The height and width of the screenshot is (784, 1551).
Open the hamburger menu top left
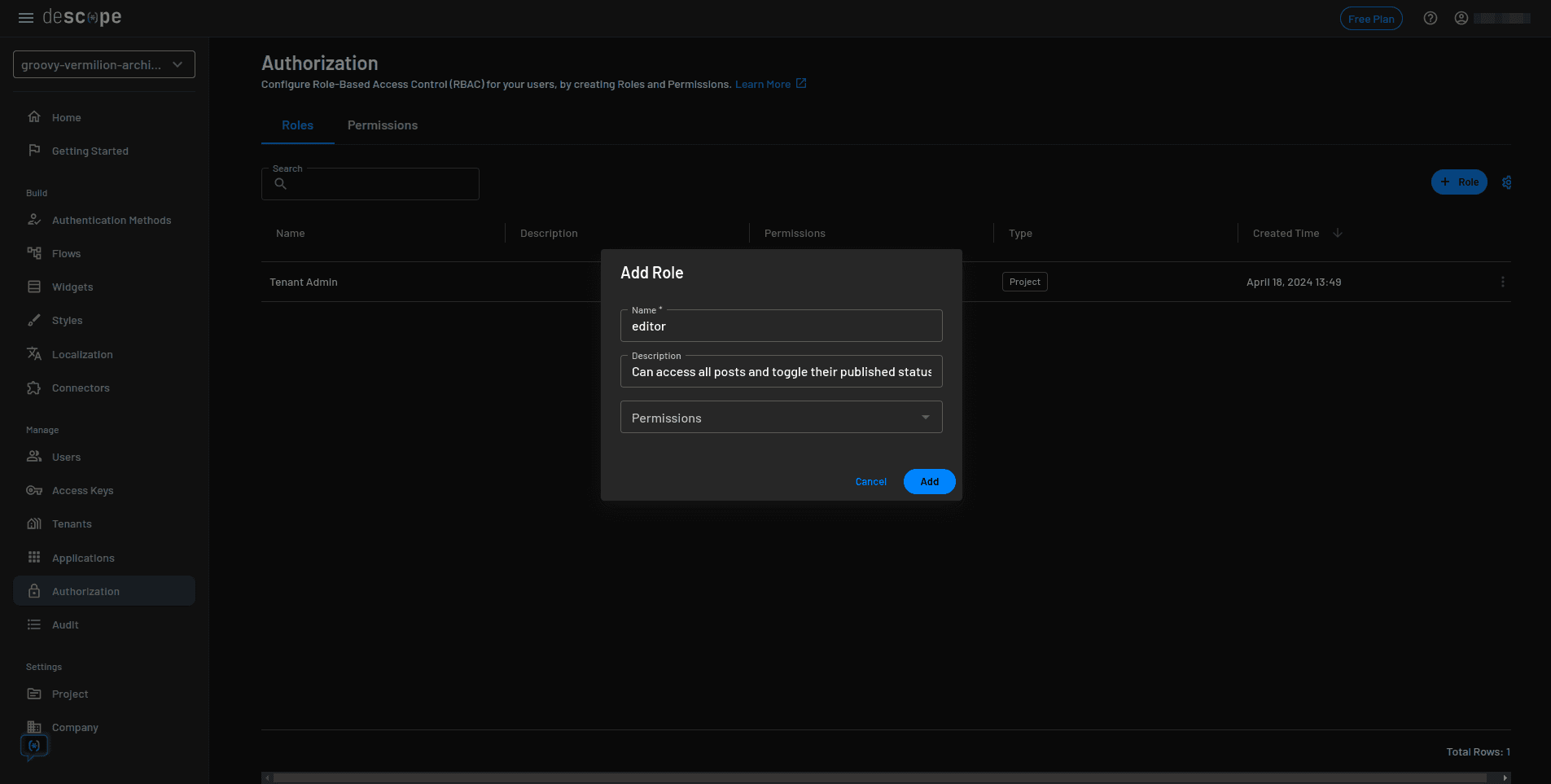(x=25, y=17)
